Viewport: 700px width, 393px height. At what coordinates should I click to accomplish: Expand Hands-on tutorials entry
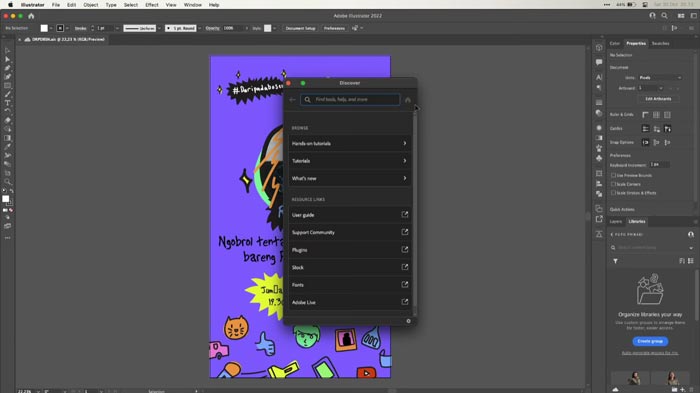coord(349,143)
